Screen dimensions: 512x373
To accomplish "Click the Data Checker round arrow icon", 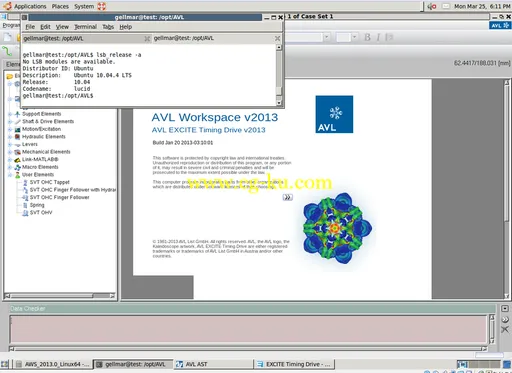I will point(505,319).
